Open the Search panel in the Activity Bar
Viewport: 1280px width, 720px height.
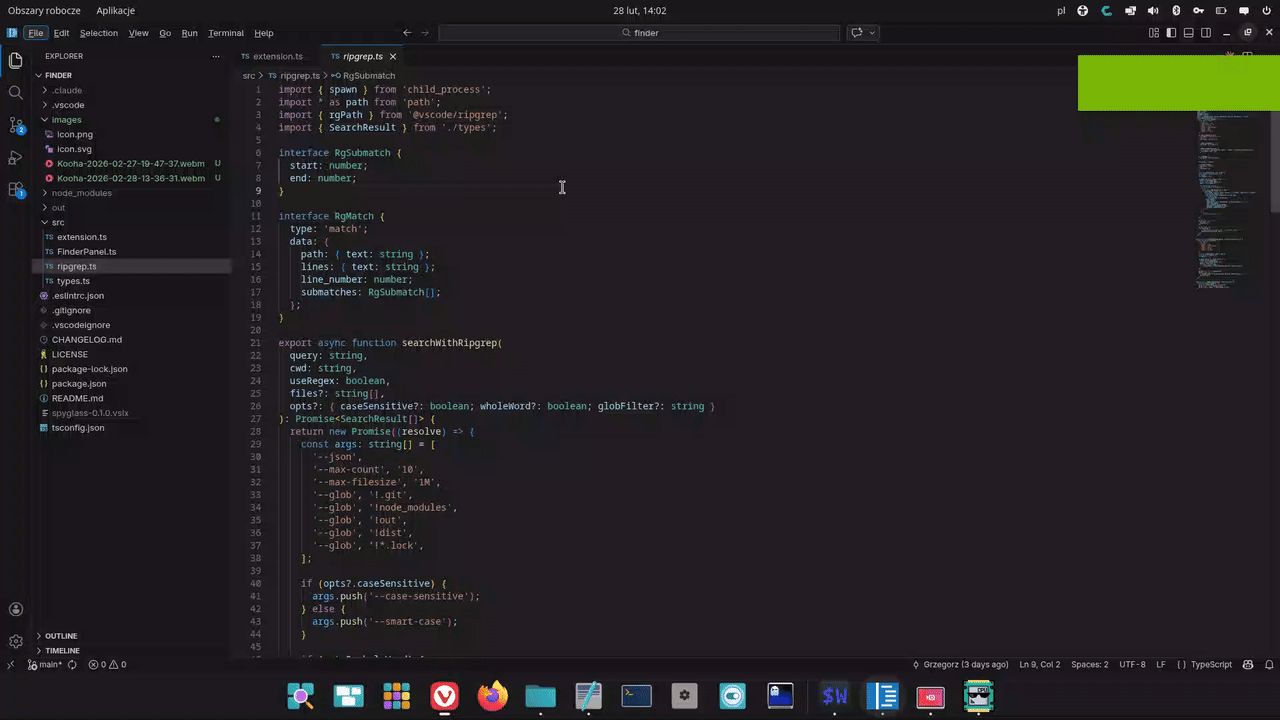click(x=15, y=92)
